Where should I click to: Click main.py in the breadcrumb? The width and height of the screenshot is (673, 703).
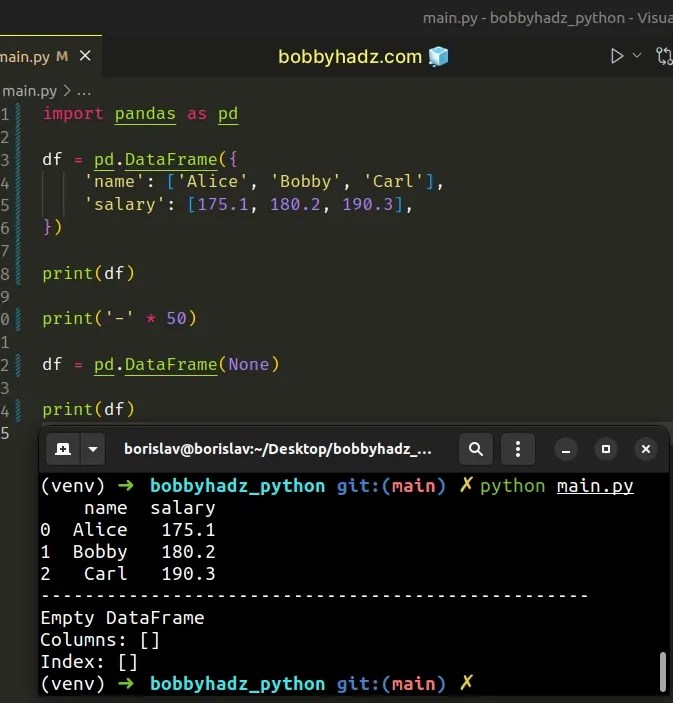tap(30, 91)
